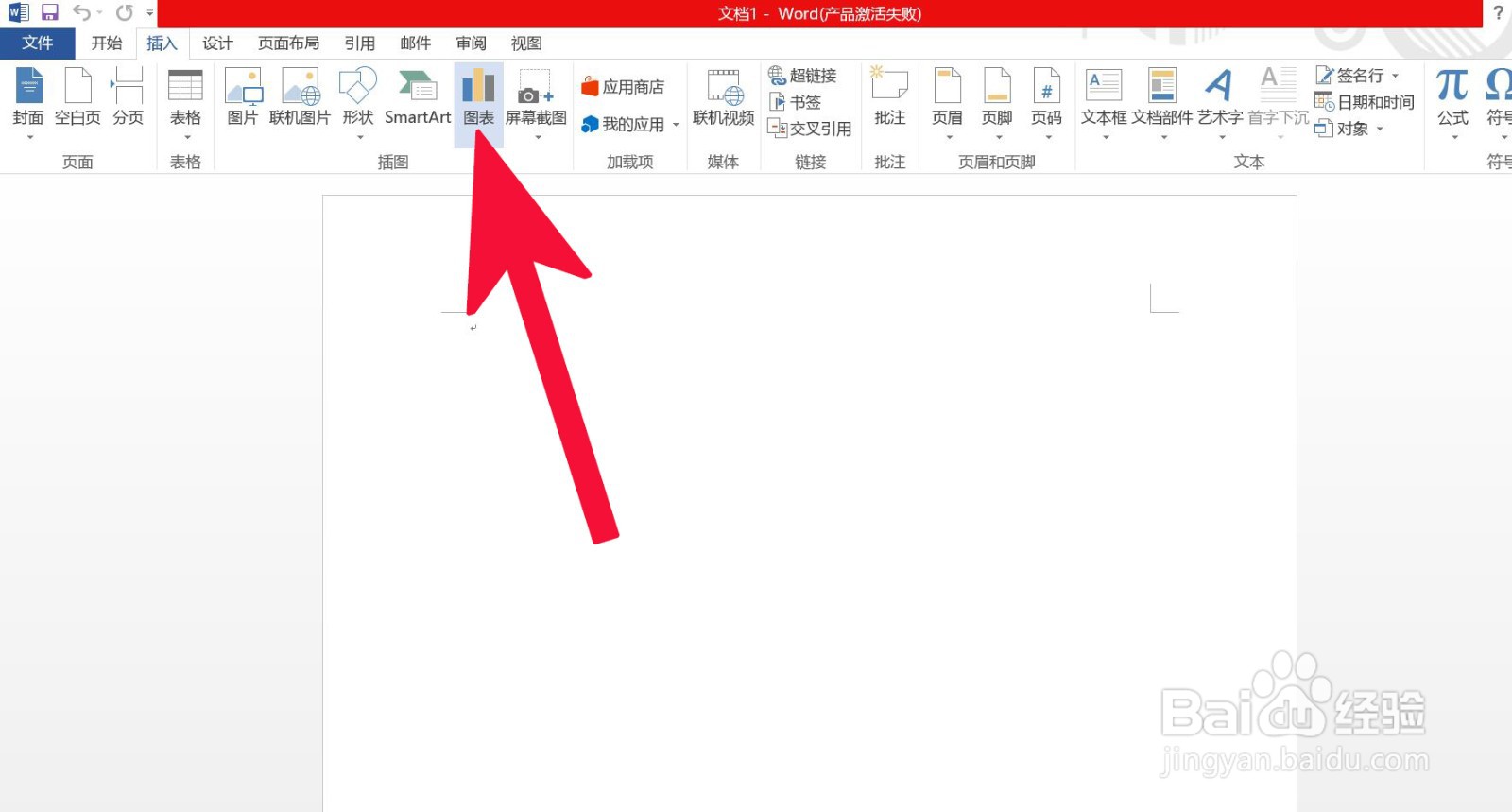This screenshot has height=812, width=1512.
Task: Insert a blank page (空白页)
Action: click(77, 98)
